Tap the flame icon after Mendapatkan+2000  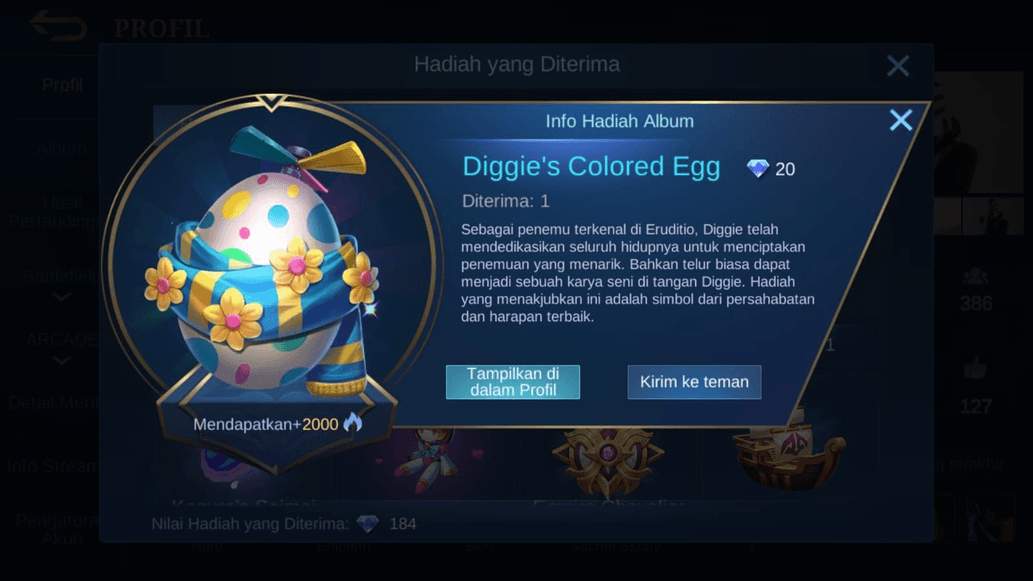353,424
